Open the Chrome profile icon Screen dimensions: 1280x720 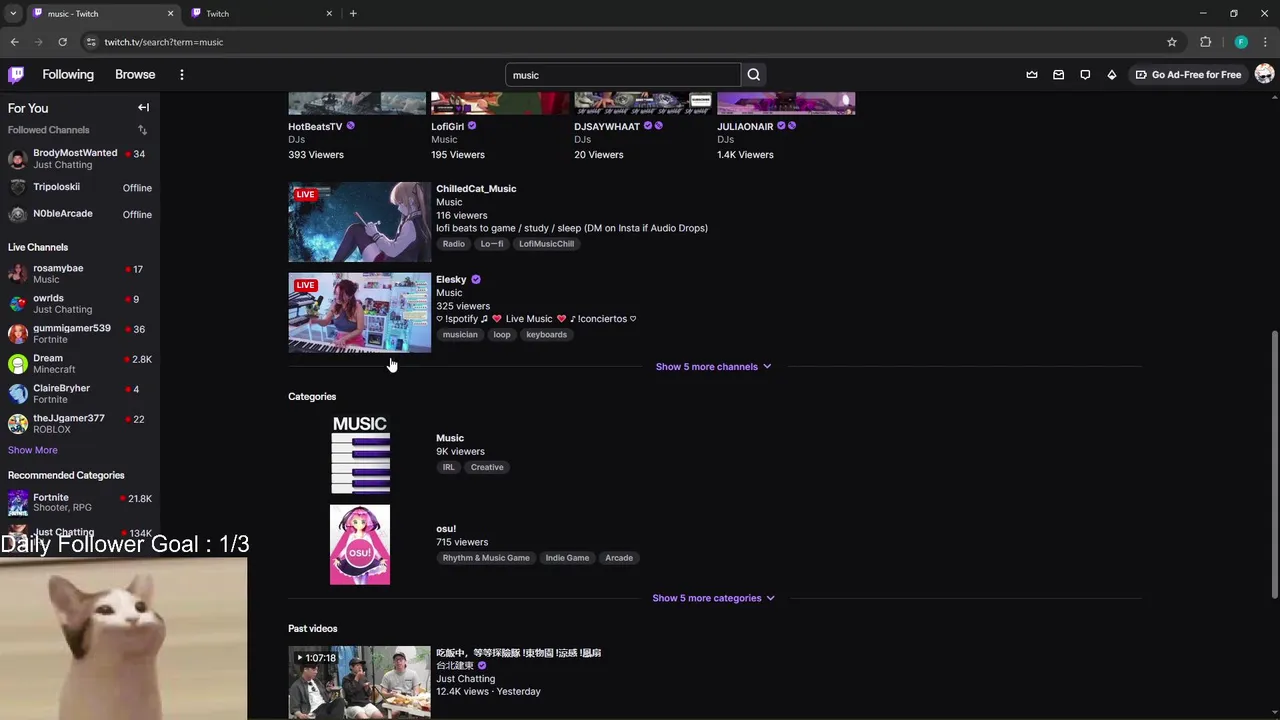pos(1241,42)
